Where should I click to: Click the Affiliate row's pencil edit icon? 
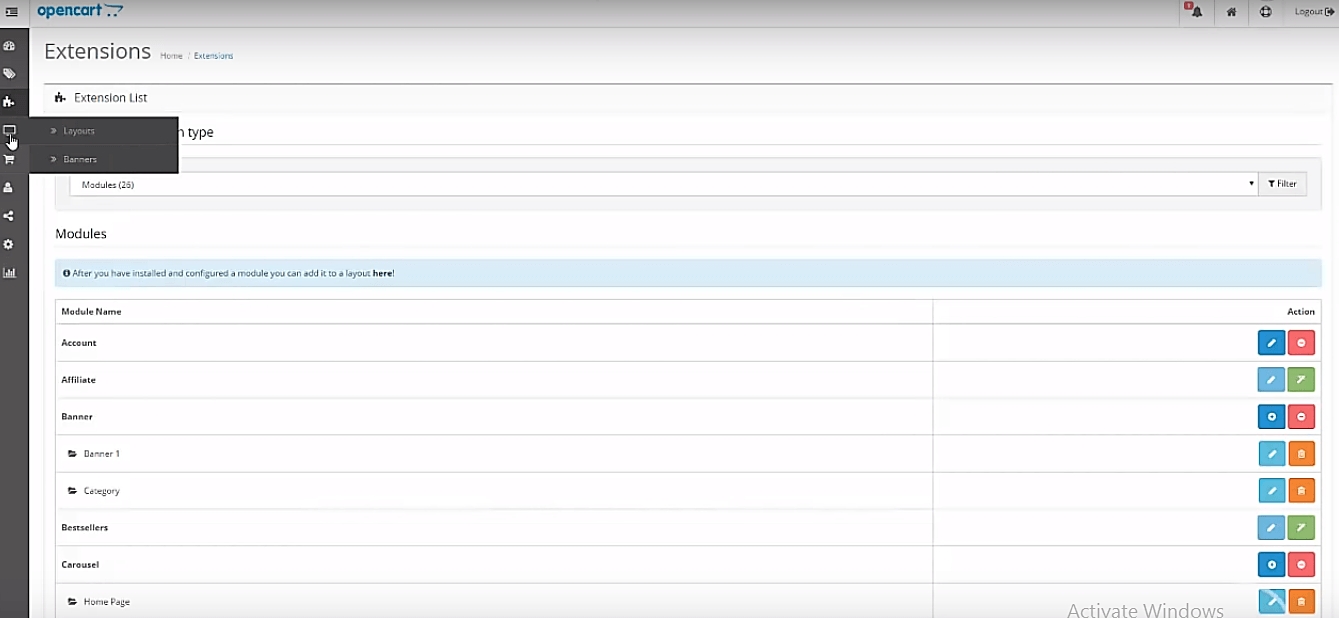[x=1271, y=380]
